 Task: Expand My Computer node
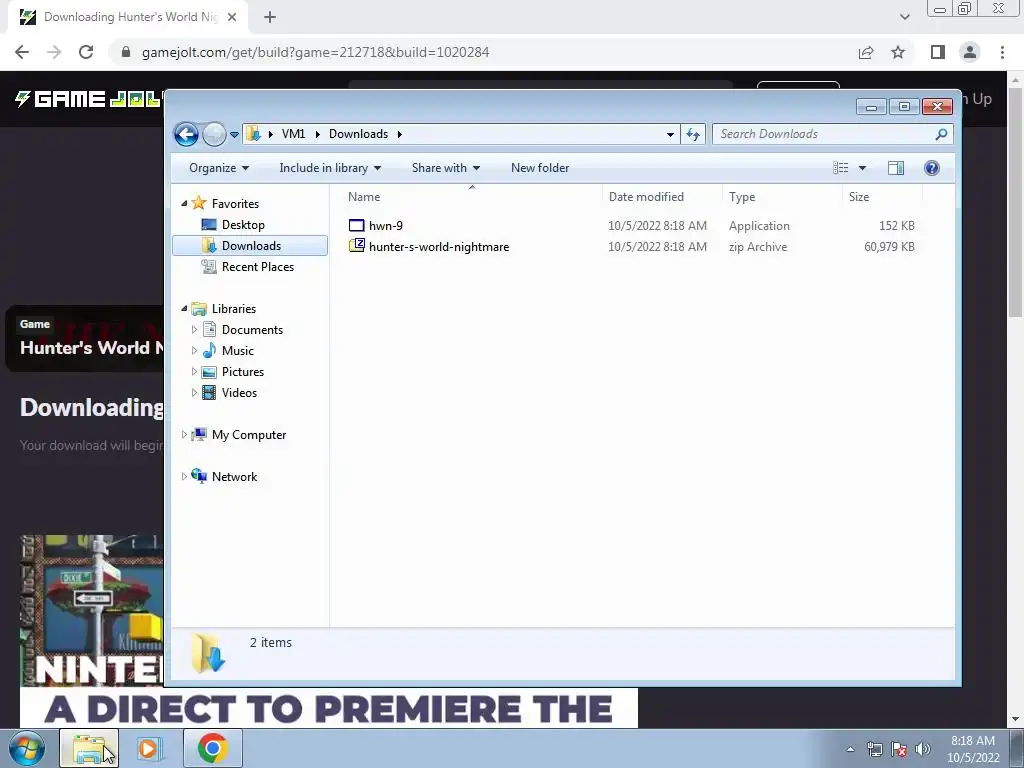[184, 434]
